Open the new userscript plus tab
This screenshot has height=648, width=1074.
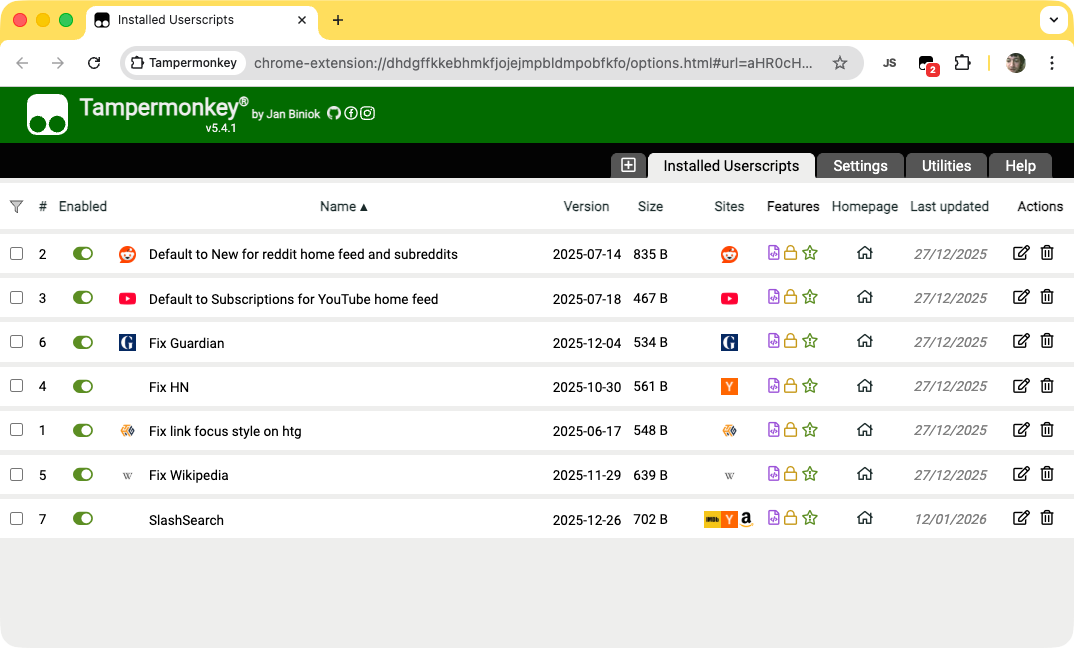(628, 165)
